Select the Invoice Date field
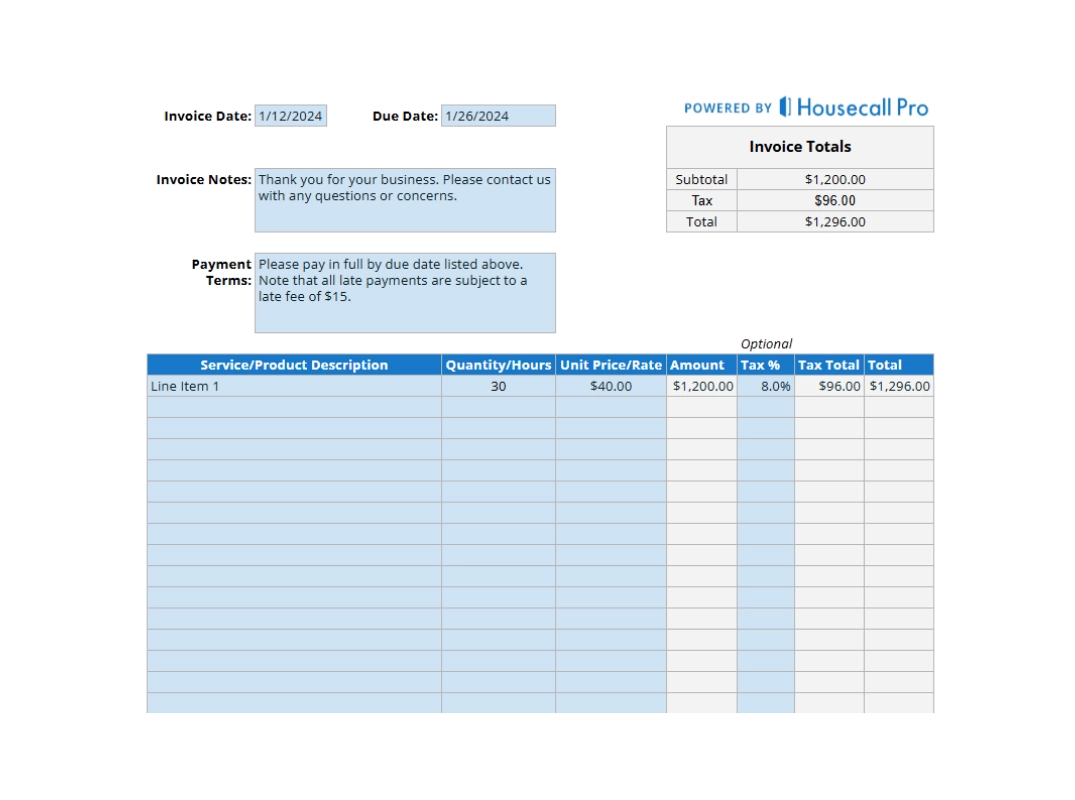 tap(291, 115)
